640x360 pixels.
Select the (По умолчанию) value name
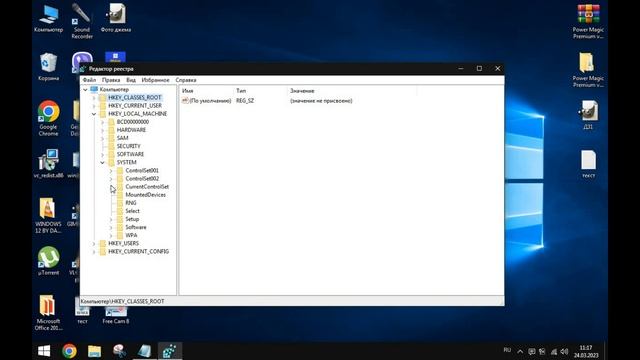210,100
